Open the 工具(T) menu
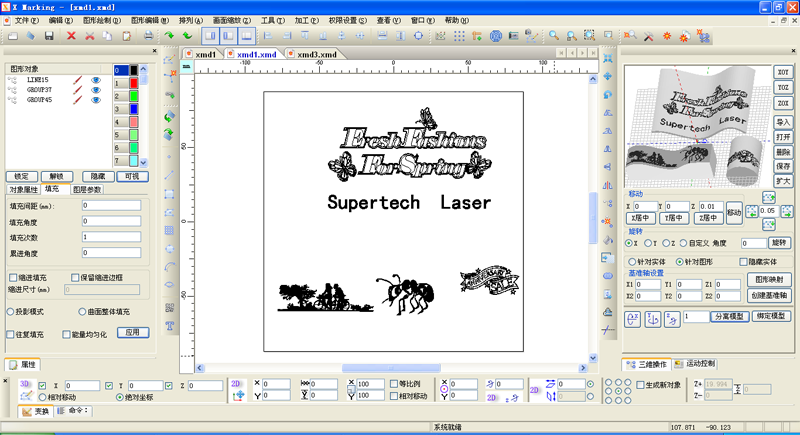Image resolution: width=800 pixels, height=435 pixels. [x=271, y=20]
